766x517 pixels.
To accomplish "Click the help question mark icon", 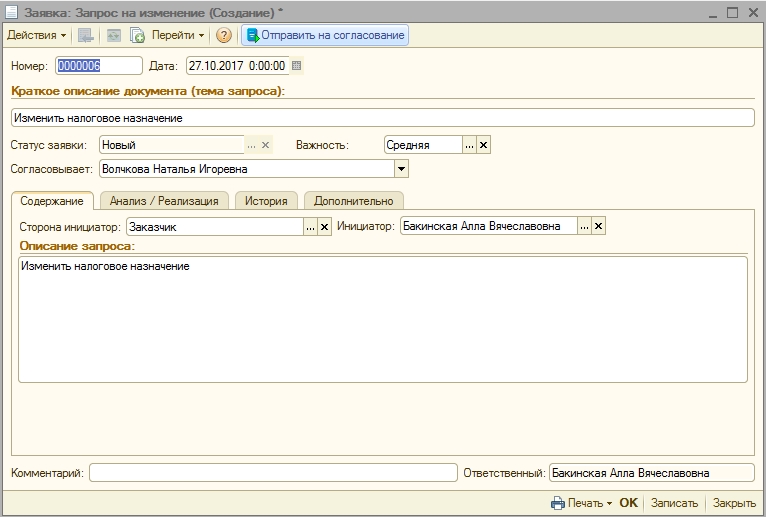I will click(x=224, y=35).
